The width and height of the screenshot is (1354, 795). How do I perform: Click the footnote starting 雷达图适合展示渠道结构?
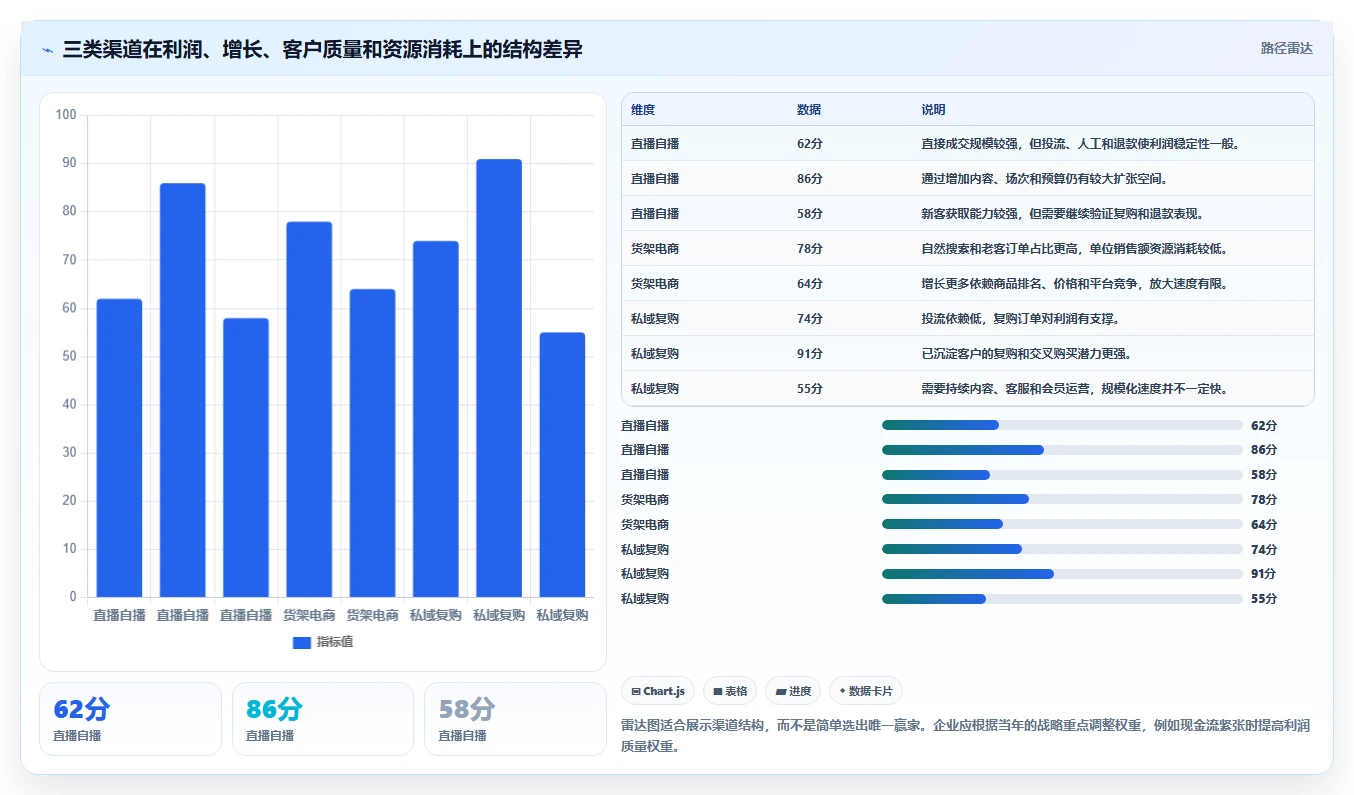pos(965,735)
